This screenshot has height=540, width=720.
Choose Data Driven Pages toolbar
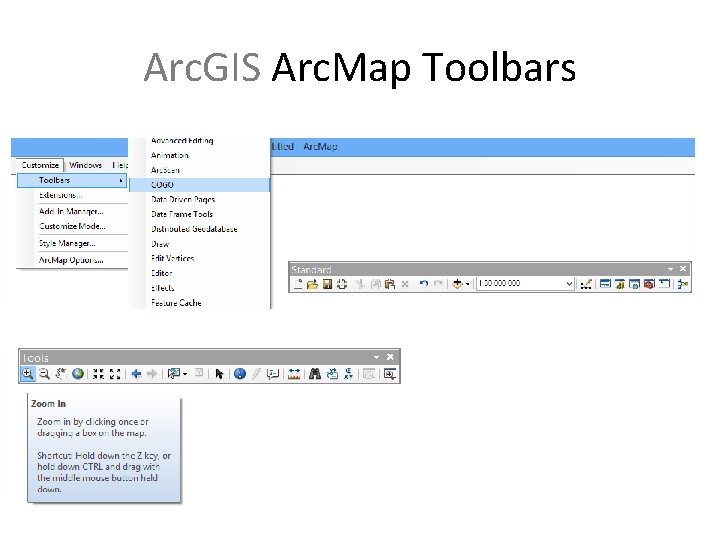183,199
